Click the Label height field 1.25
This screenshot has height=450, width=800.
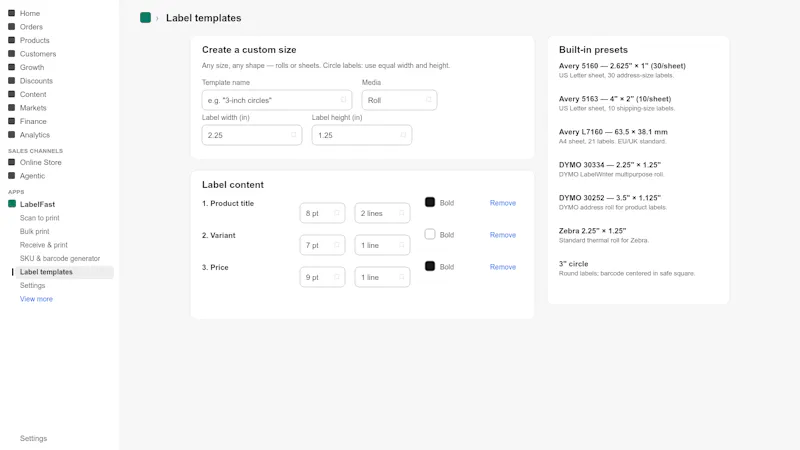tap(362, 135)
